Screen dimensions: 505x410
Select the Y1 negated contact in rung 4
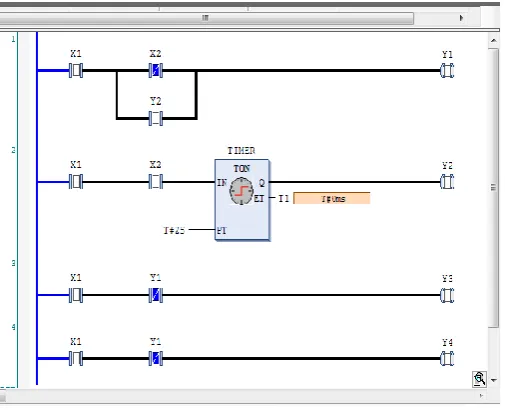coord(156,359)
